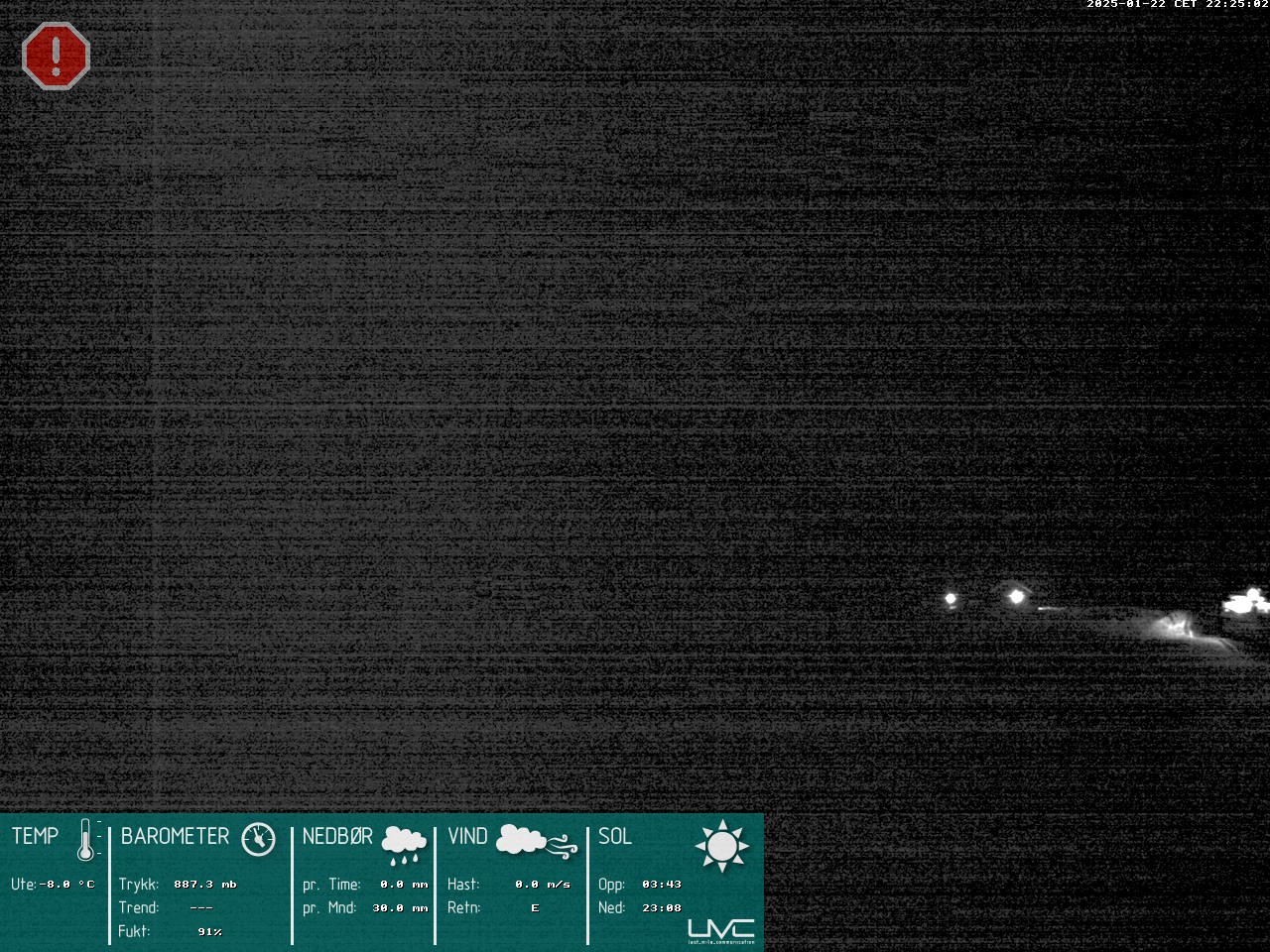Click the sun icon in SOL panel
Image resolution: width=1270 pixels, height=952 pixels.
(721, 846)
